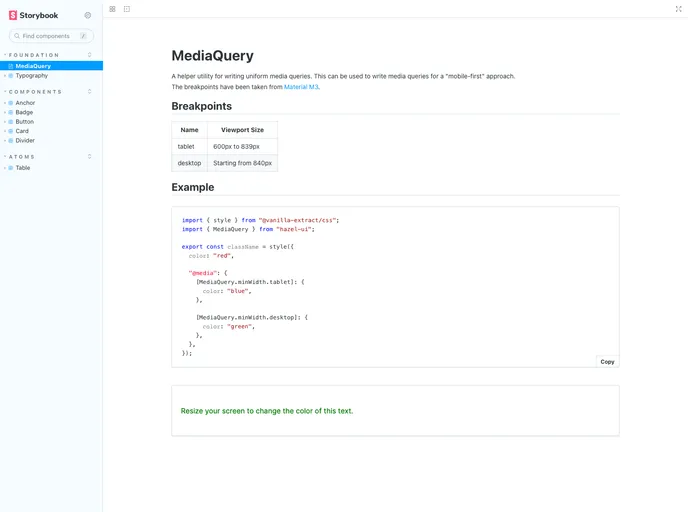Expand the Divider tree arrow
Screen dimensions: 688x512
tap(5, 140)
